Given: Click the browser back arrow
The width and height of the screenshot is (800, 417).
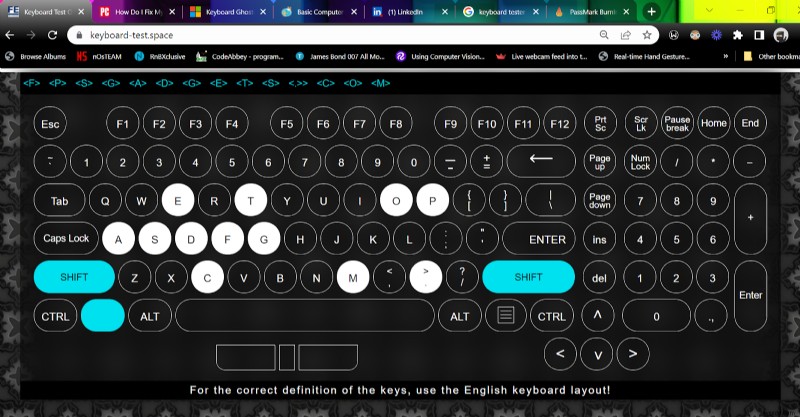Looking at the screenshot, I should tap(10, 35).
